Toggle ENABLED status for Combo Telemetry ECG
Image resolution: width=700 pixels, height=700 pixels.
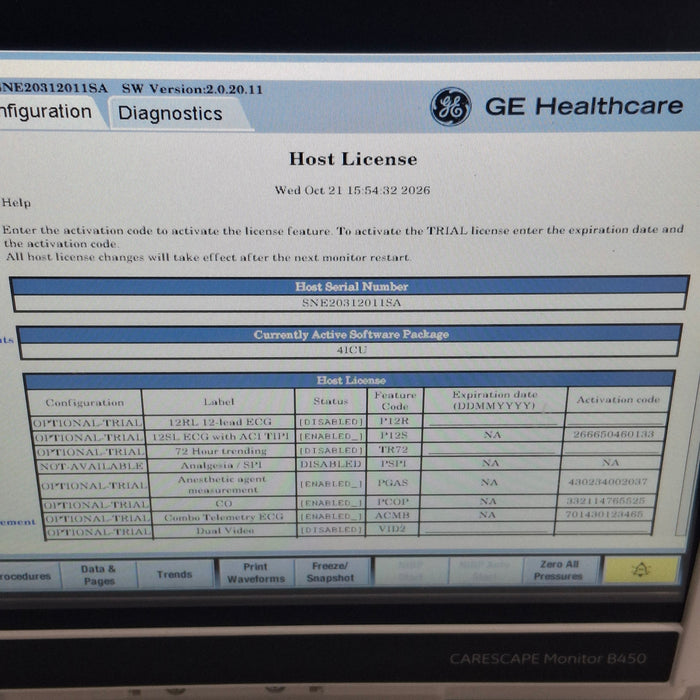pyautogui.click(x=331, y=517)
